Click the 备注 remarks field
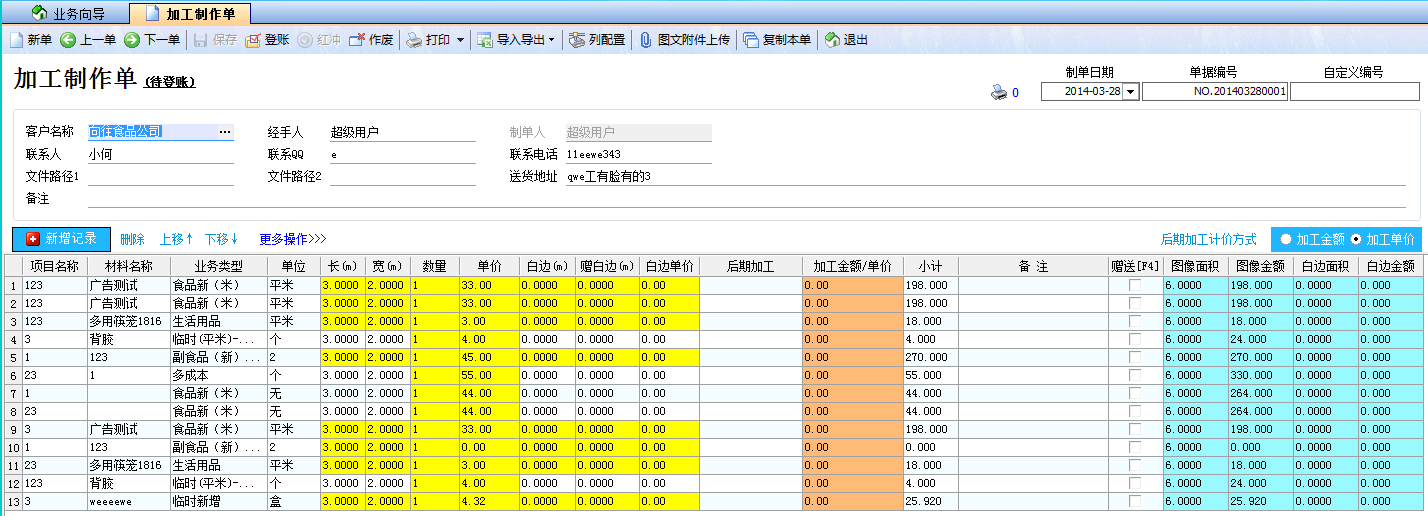The width and height of the screenshot is (1428, 516). (x=746, y=200)
